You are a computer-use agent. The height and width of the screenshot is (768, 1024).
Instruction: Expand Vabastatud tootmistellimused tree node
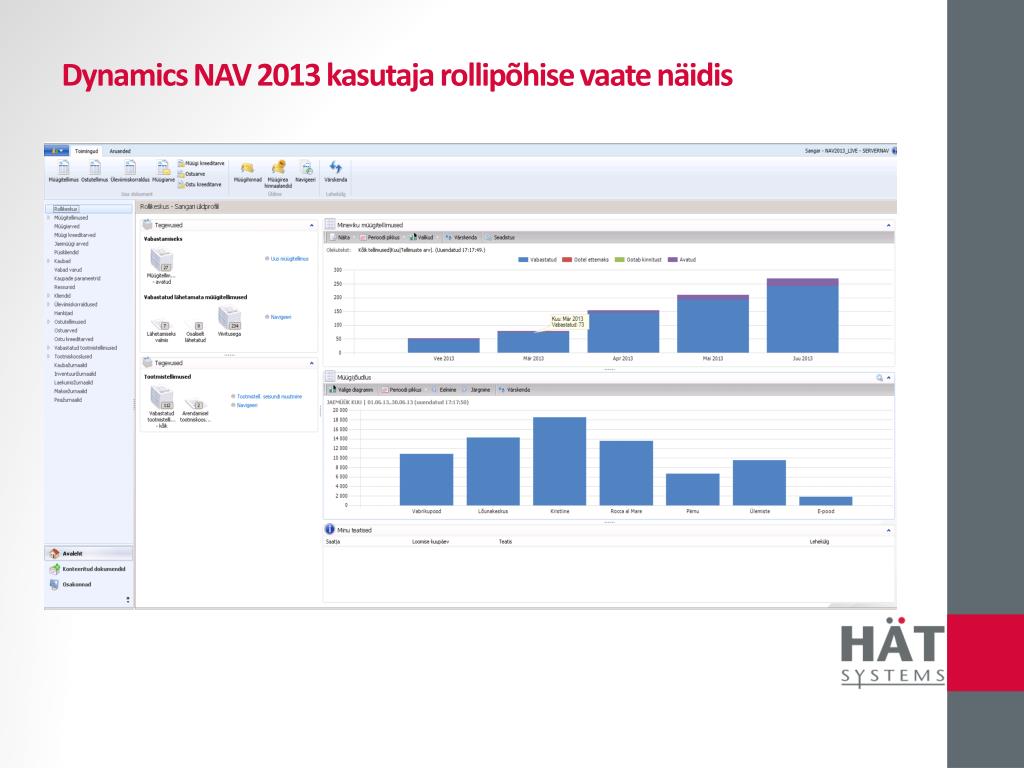48,348
